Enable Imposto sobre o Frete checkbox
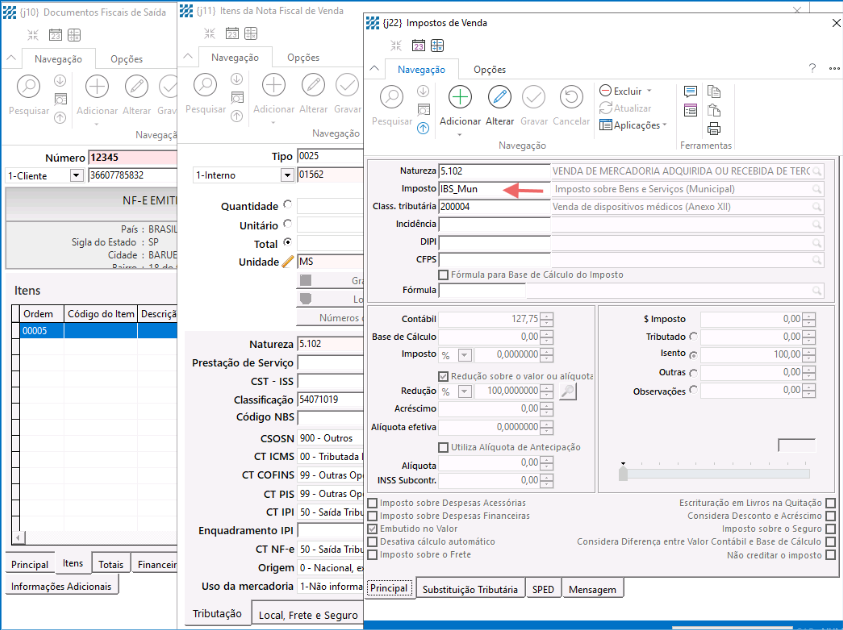This screenshot has height=630, width=843. pyautogui.click(x=373, y=554)
